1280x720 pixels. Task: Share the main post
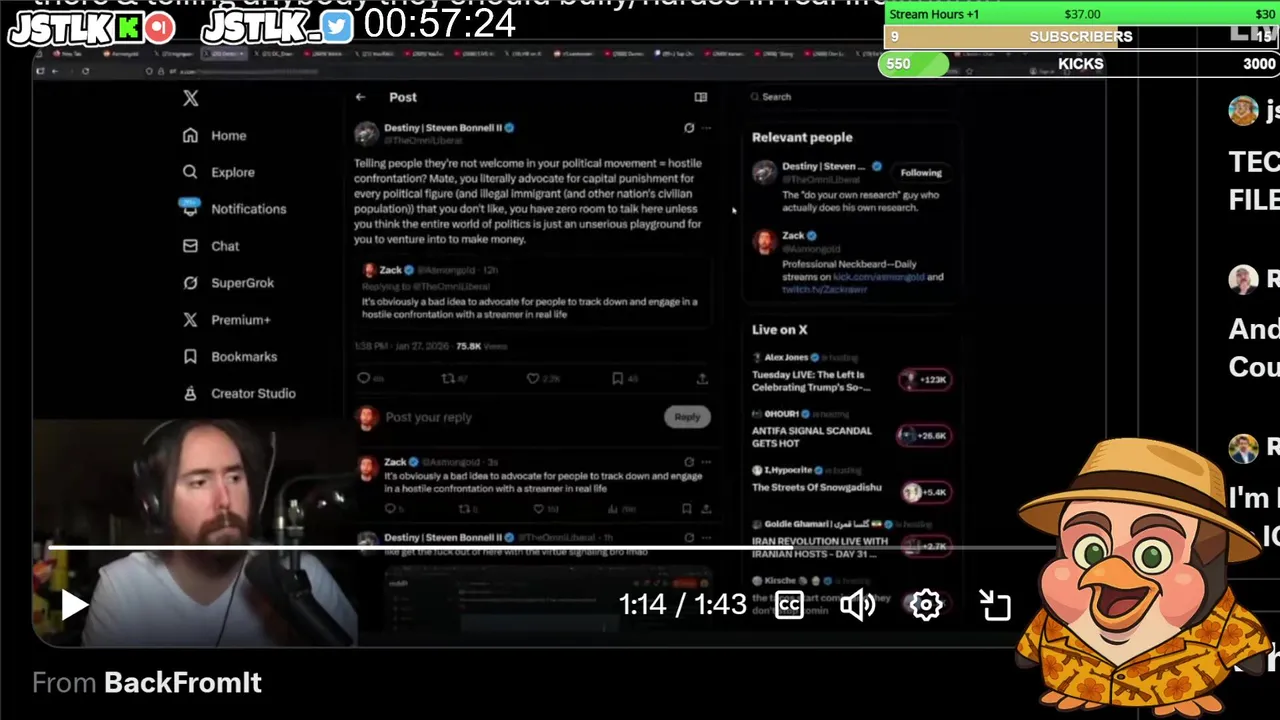point(702,379)
